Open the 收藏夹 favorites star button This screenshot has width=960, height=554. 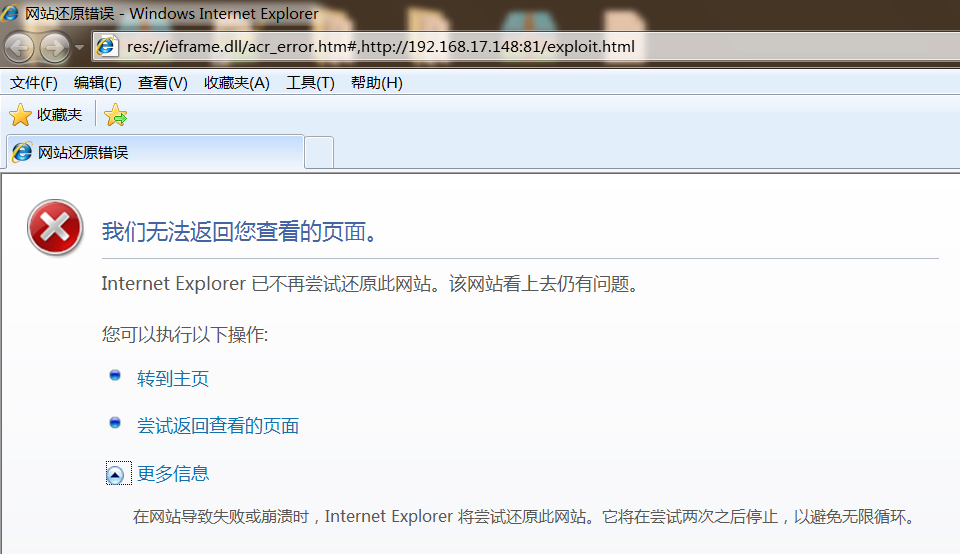46,115
